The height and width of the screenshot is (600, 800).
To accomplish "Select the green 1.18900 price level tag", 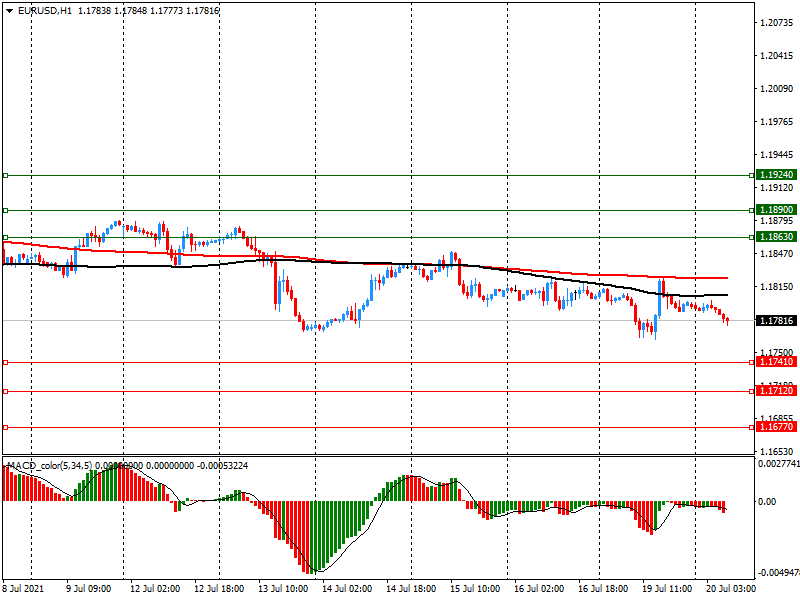I will [x=776, y=210].
